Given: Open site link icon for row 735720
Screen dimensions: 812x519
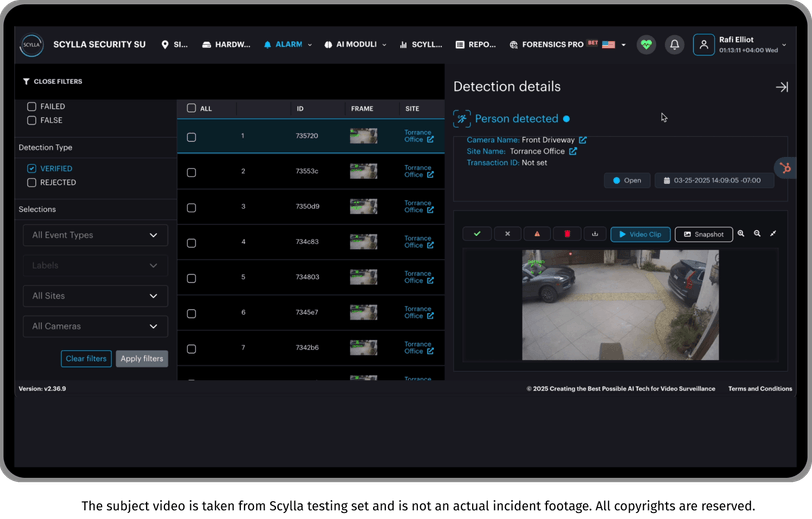Looking at the screenshot, I should 430,139.
